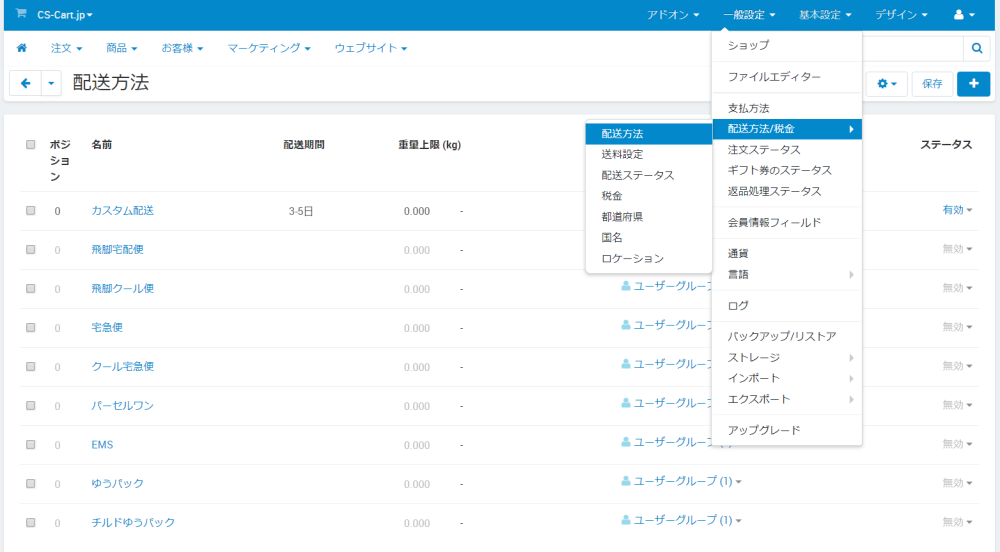Open the CS-Cart.jp store dropdown
This screenshot has height=552, width=1000.
64,15
